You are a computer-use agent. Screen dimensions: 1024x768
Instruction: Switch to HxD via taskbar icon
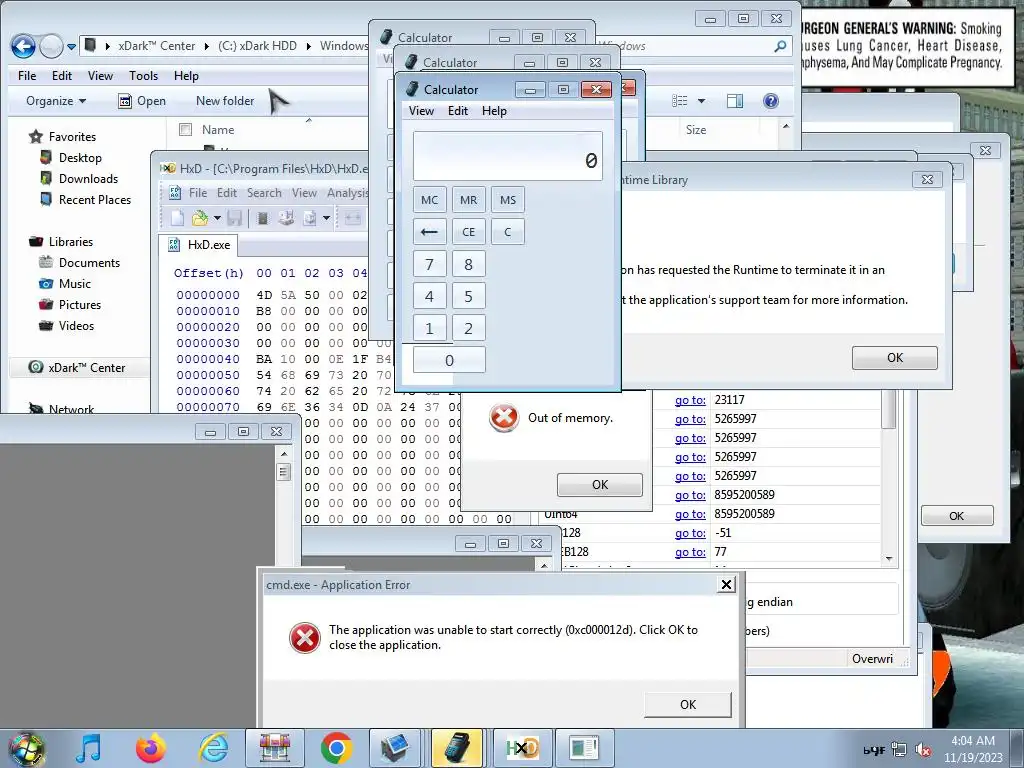click(x=522, y=748)
